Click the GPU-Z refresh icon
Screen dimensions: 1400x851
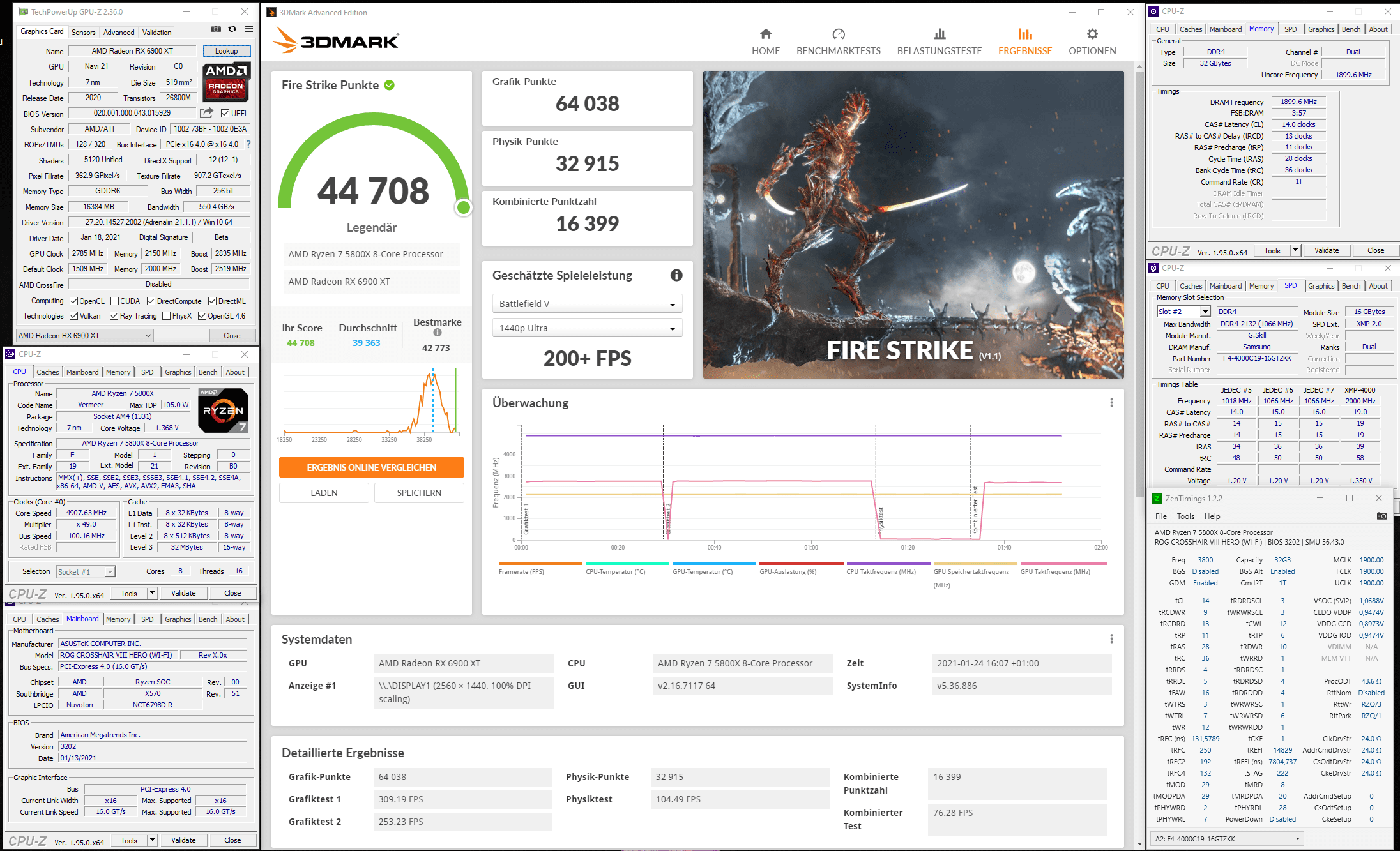click(x=232, y=29)
